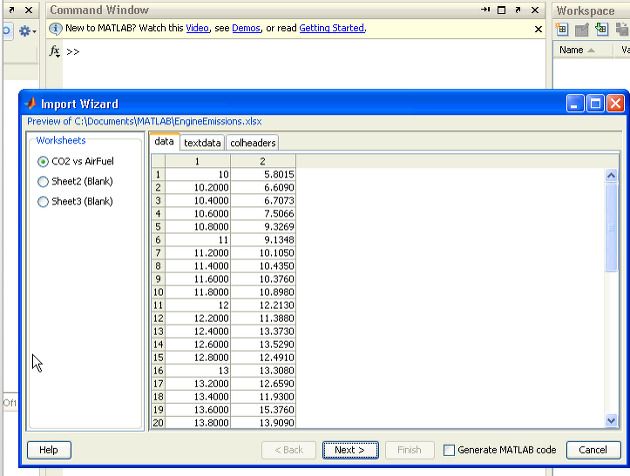Viewport: 630px width, 476px height.
Task: Click the Help button
Action: click(49, 450)
